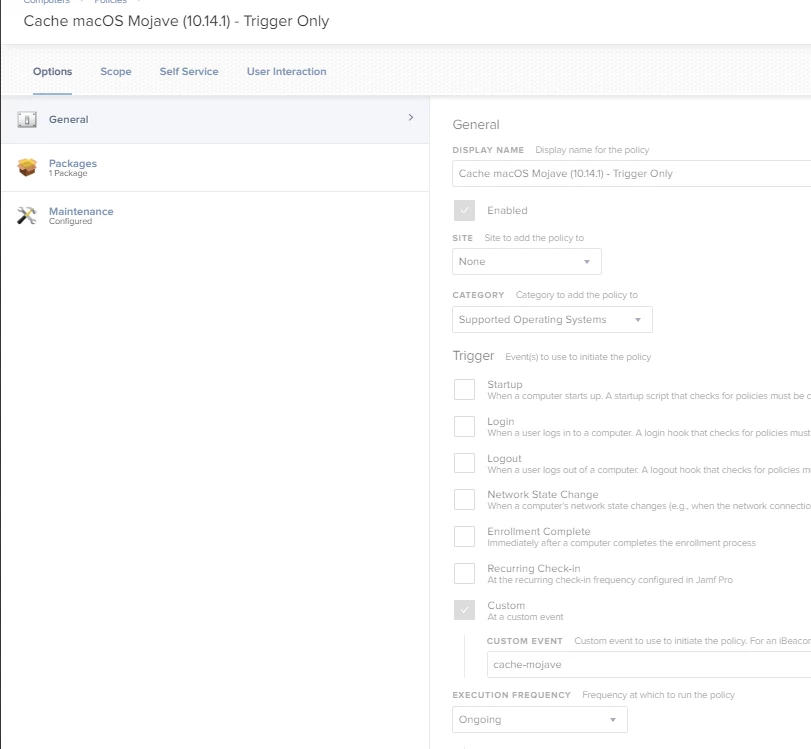Switch to the Scope tab
The width and height of the screenshot is (811, 749).
(x=116, y=71)
